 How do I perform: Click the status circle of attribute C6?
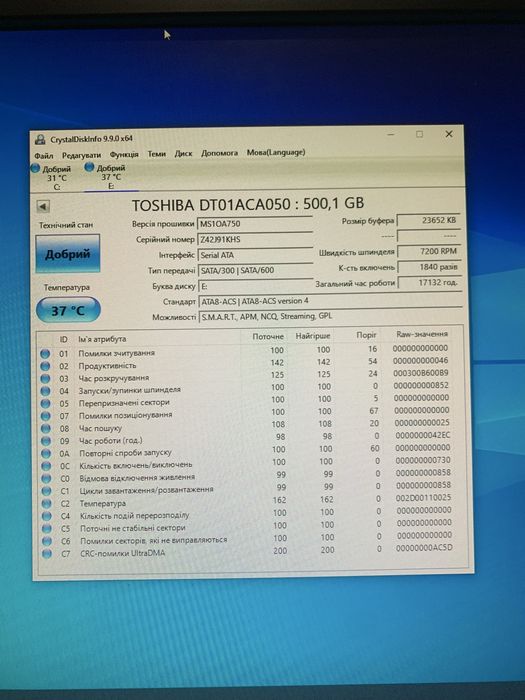click(47, 542)
